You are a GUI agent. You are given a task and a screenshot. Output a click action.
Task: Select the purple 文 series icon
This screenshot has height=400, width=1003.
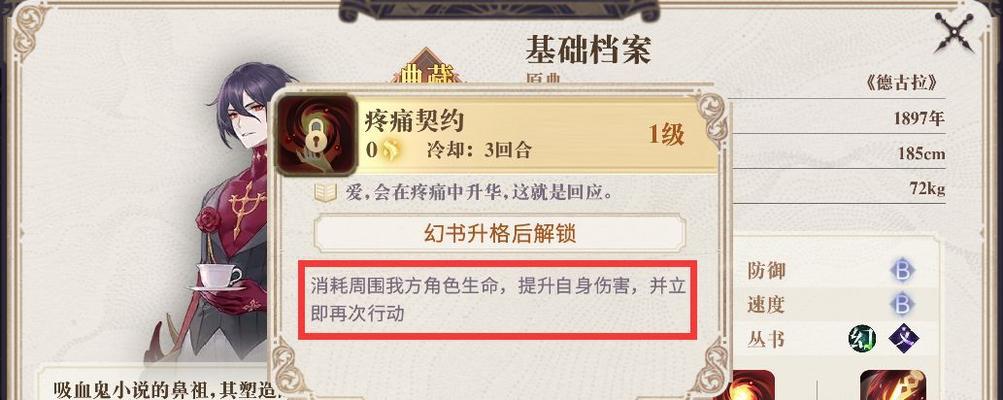(903, 338)
